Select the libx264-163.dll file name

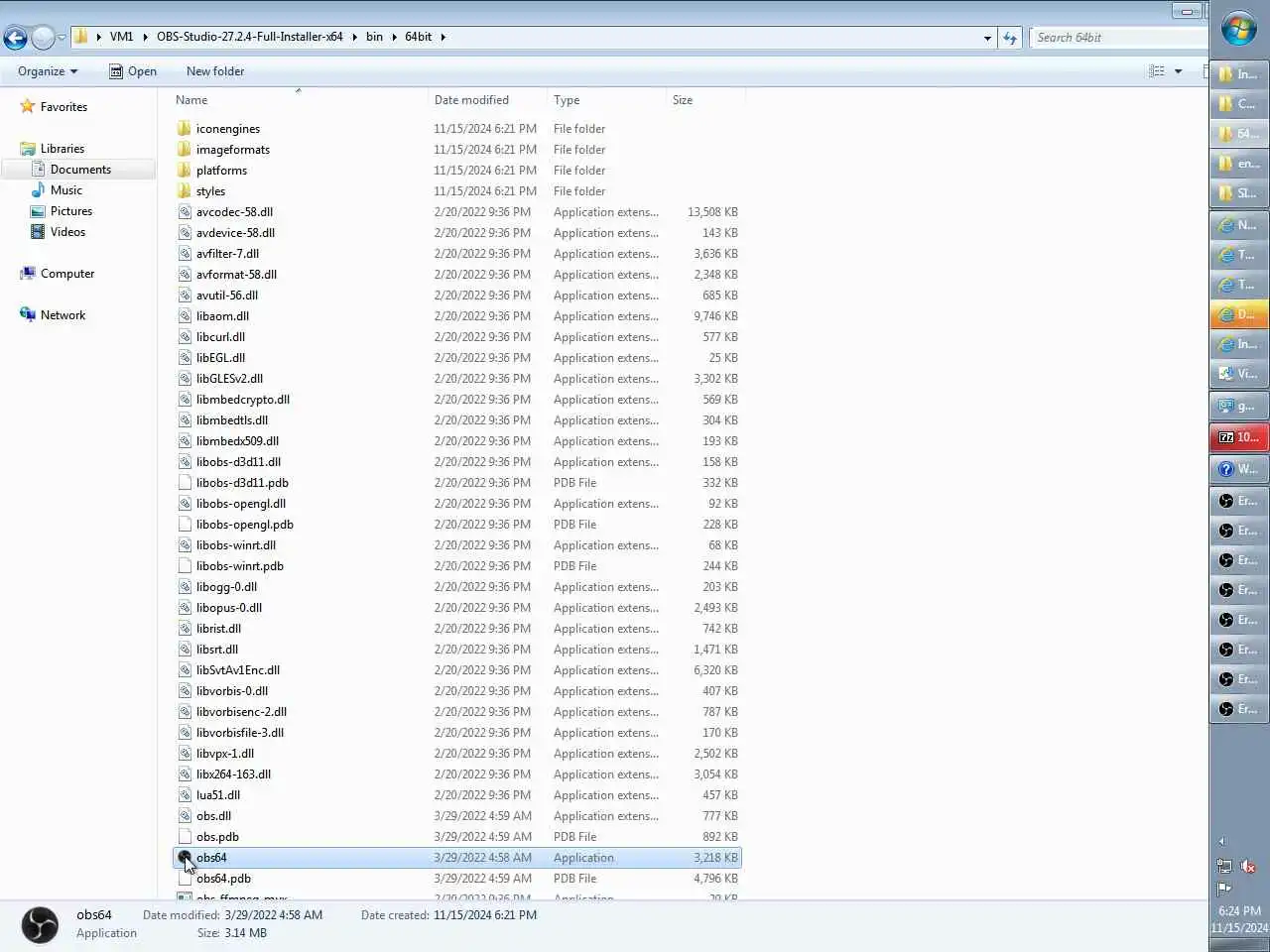click(x=233, y=774)
